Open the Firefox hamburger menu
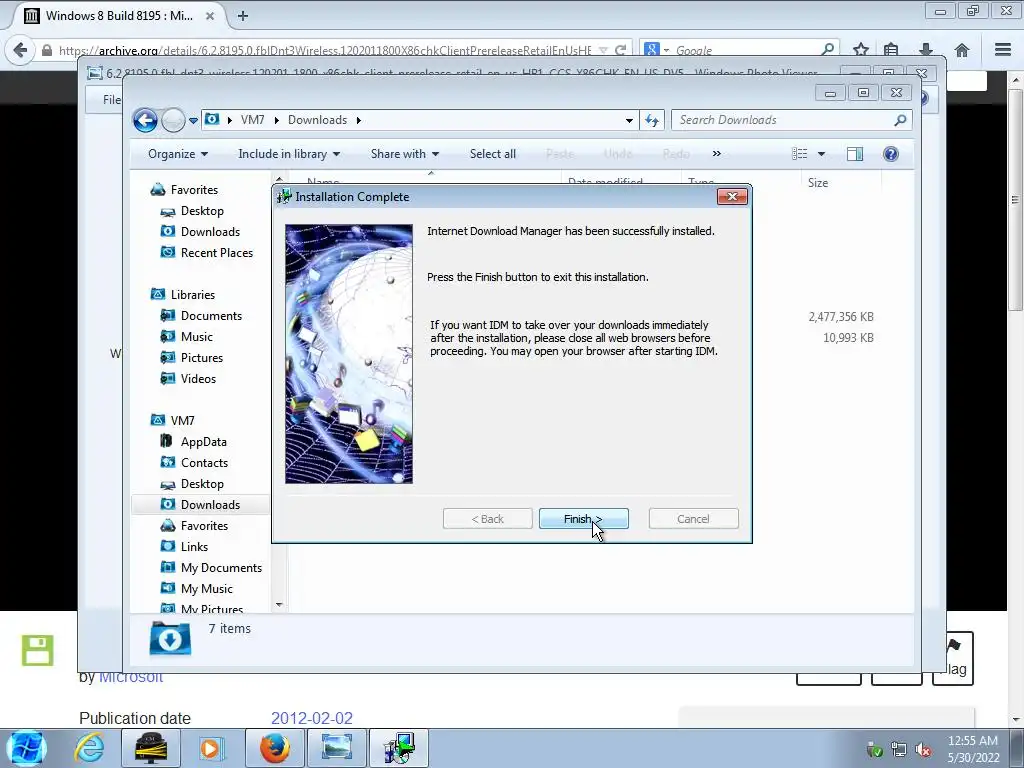The width and height of the screenshot is (1024, 768). point(1003,50)
